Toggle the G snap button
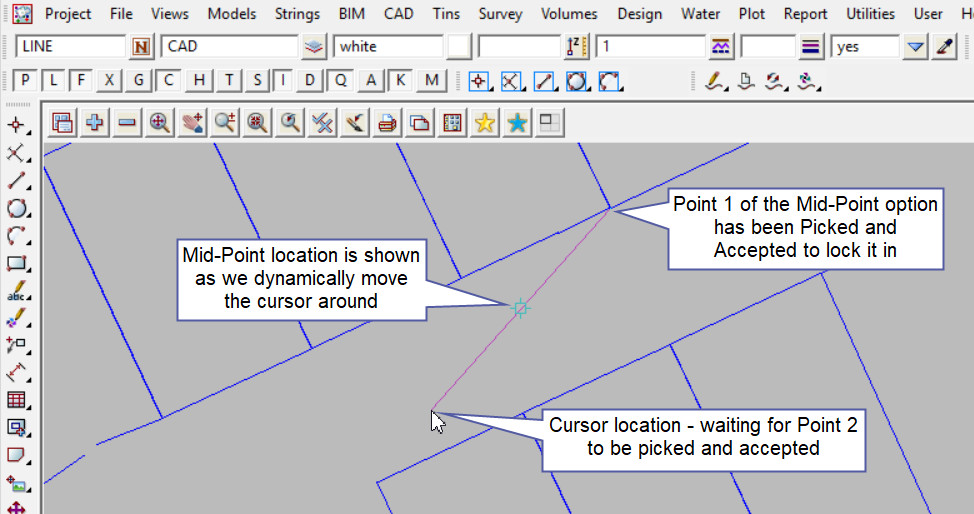974x514 pixels. click(x=140, y=81)
